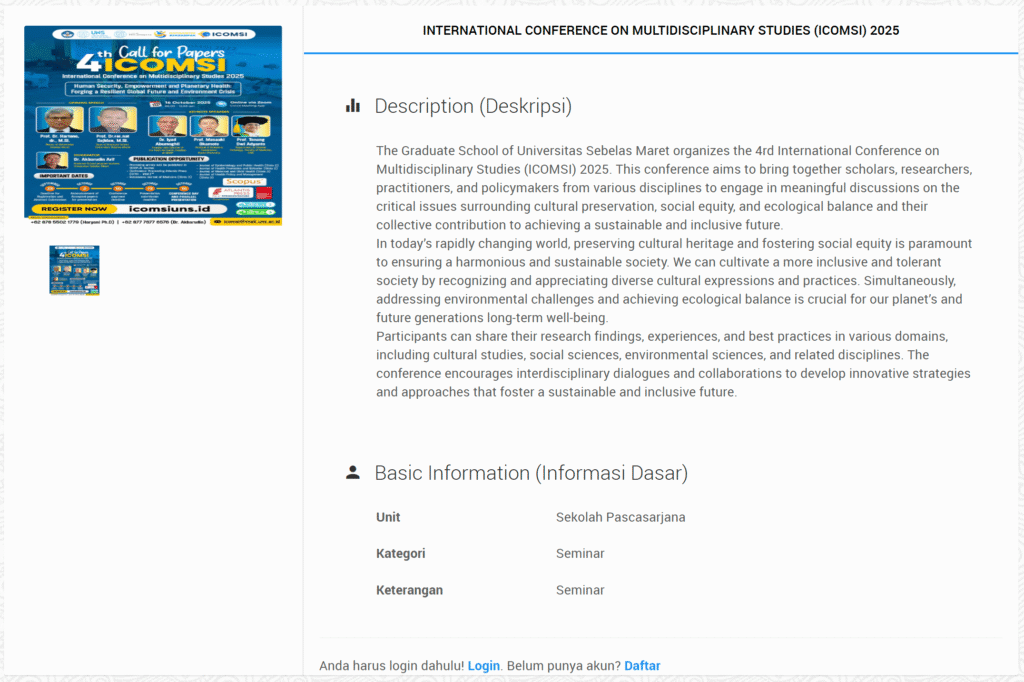Click the ICOMSI 2025 conference page title
This screenshot has width=1024, height=682.
(x=660, y=31)
